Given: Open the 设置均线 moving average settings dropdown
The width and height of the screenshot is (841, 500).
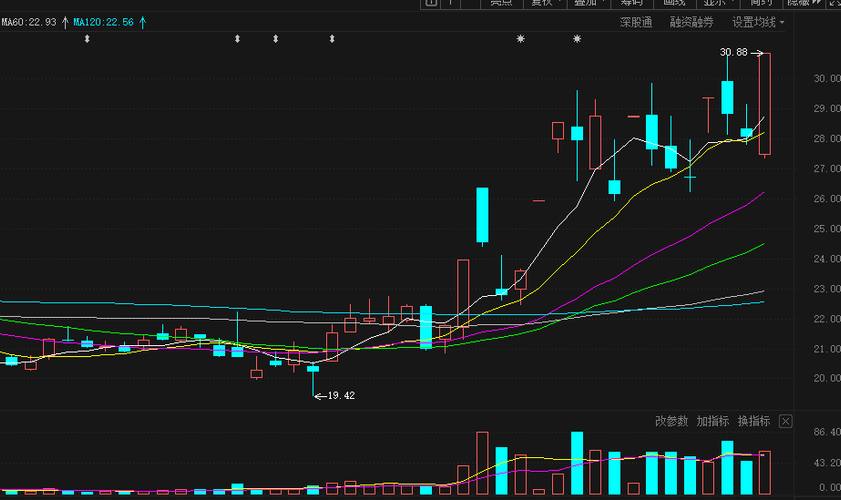Looking at the screenshot, I should 758,23.
